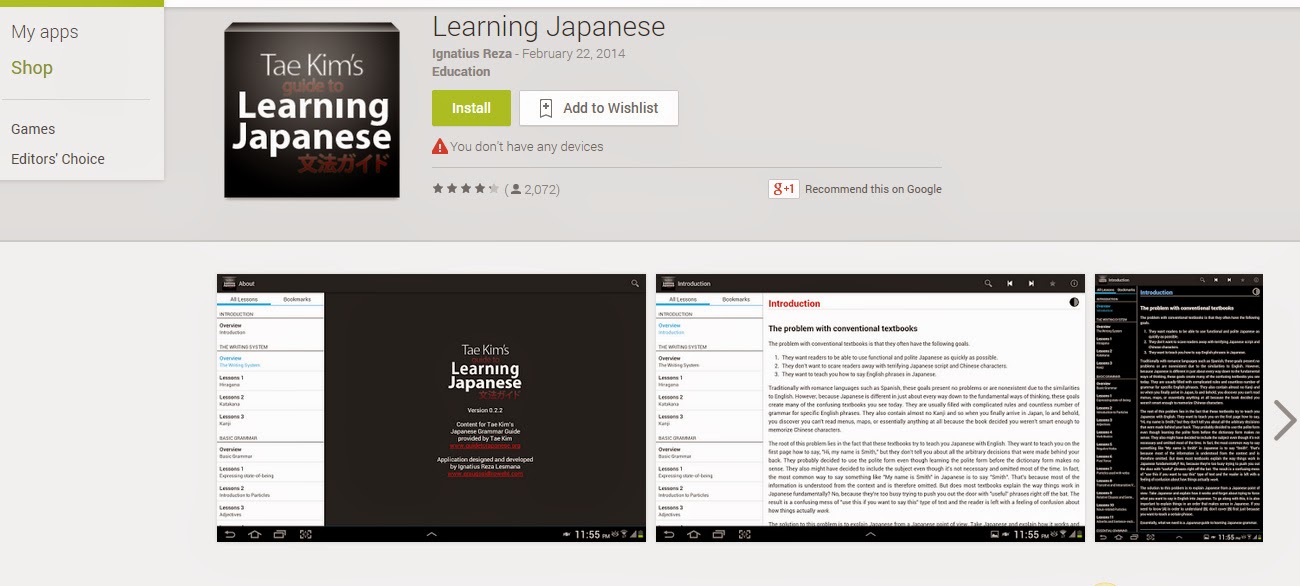This screenshot has width=1300, height=586.
Task: Open the second screenshot showing Introduction page
Action: coord(870,408)
